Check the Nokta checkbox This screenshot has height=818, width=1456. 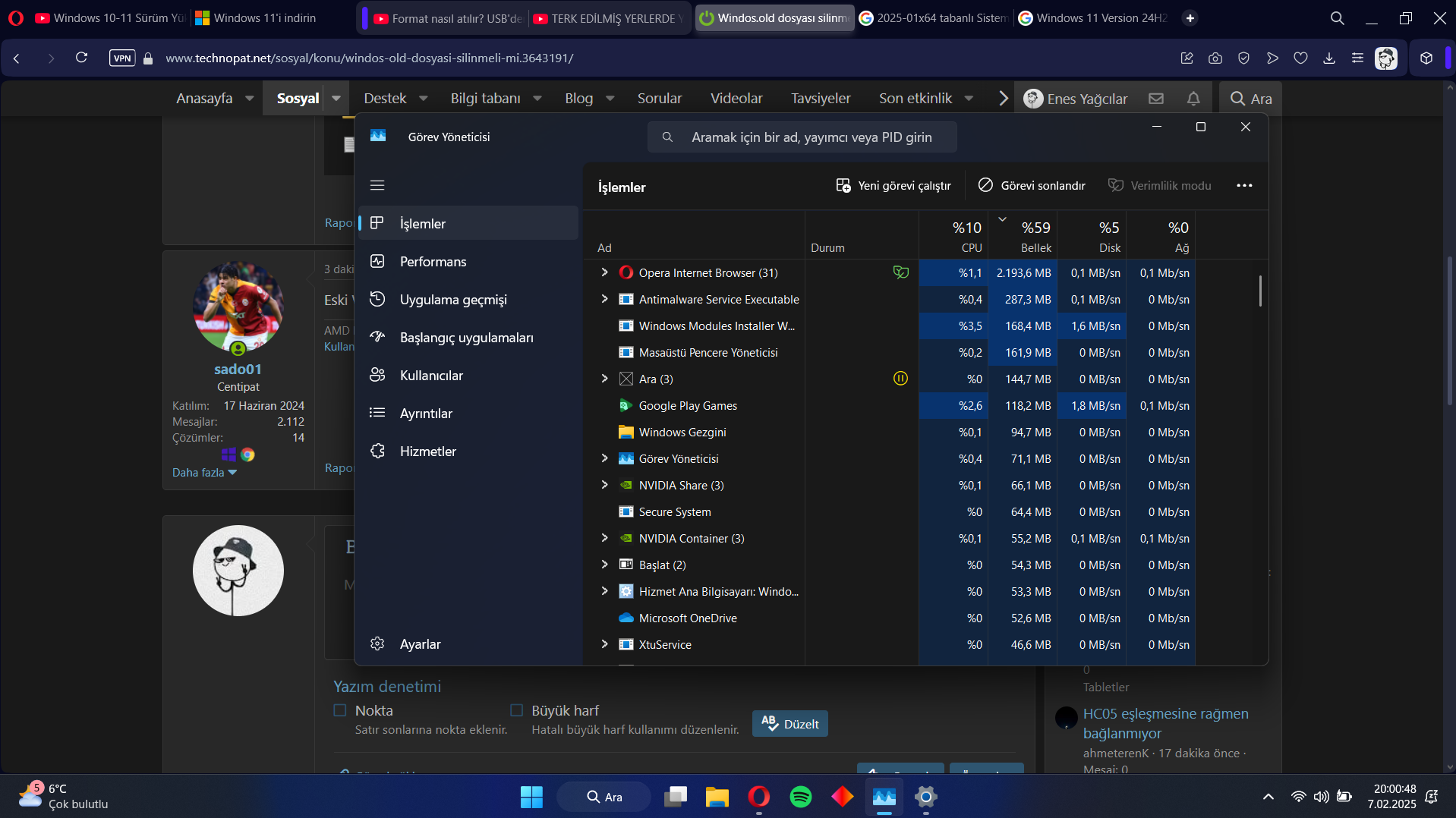(x=340, y=710)
